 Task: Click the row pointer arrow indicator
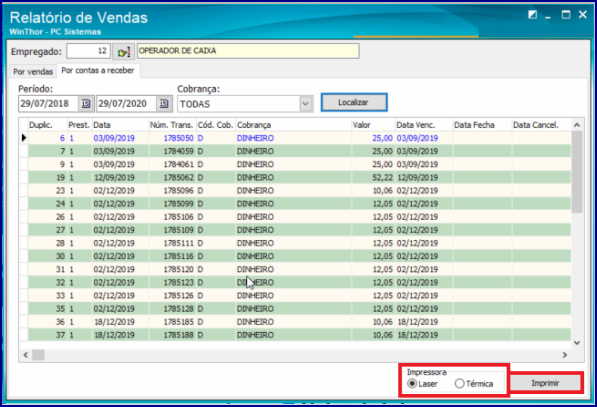pyautogui.click(x=24, y=138)
